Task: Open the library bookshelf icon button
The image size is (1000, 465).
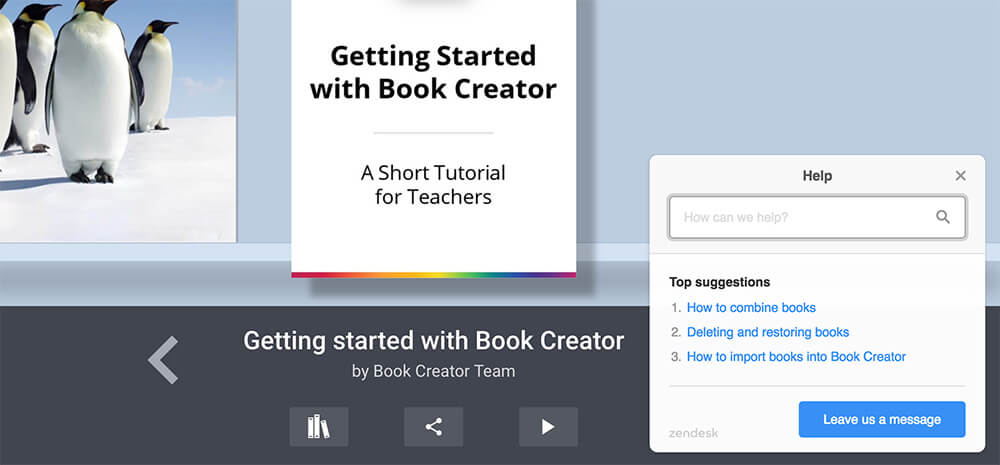Action: click(x=318, y=427)
